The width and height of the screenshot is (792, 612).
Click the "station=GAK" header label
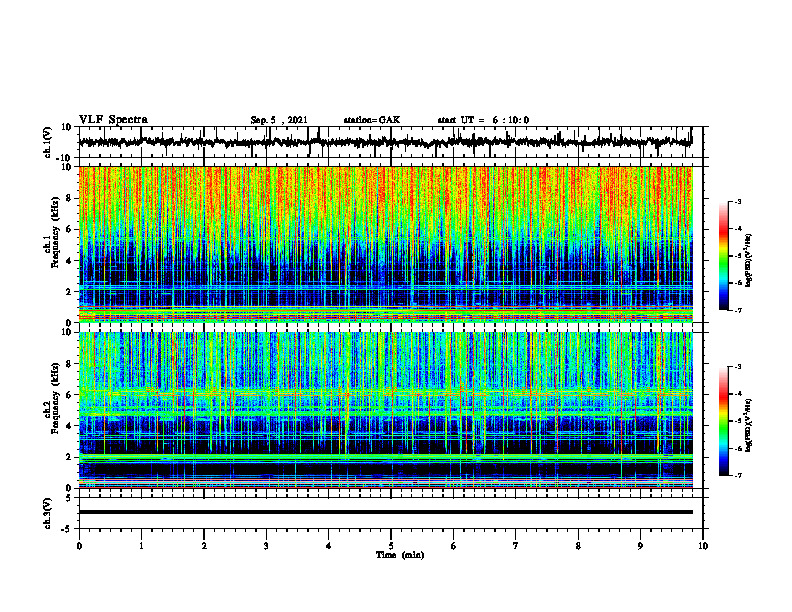pyautogui.click(x=372, y=120)
